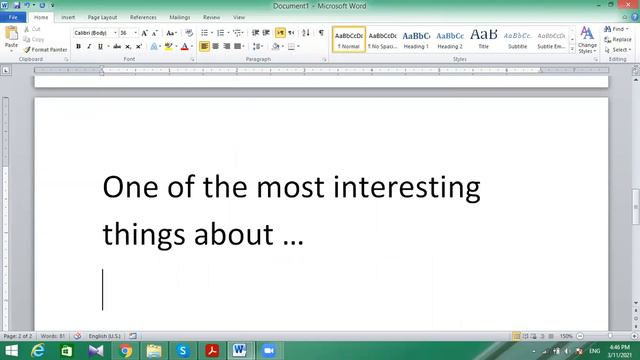Apply the Normal style
Screen dimensions: 640x360
(349, 40)
